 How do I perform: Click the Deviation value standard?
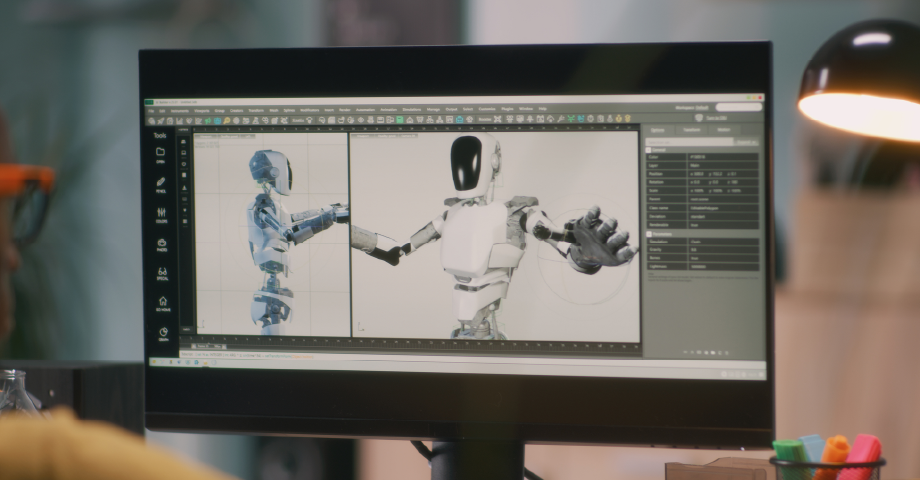[x=723, y=217]
